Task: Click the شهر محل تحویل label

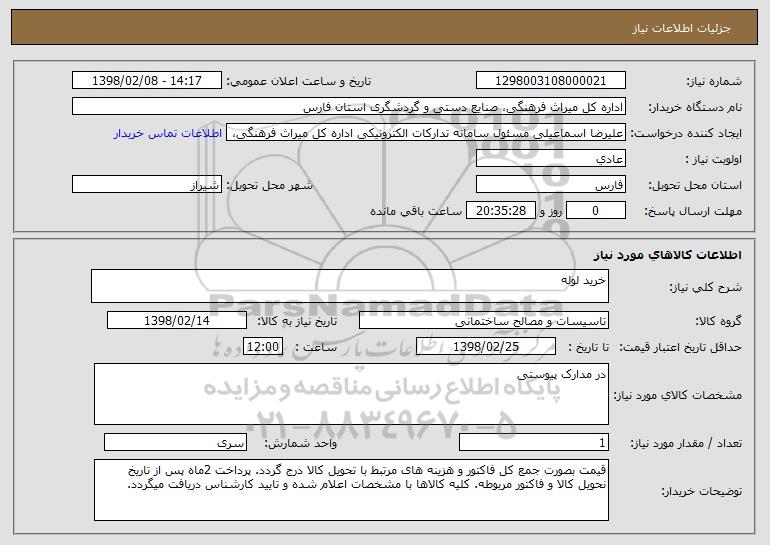Action: (x=269, y=185)
